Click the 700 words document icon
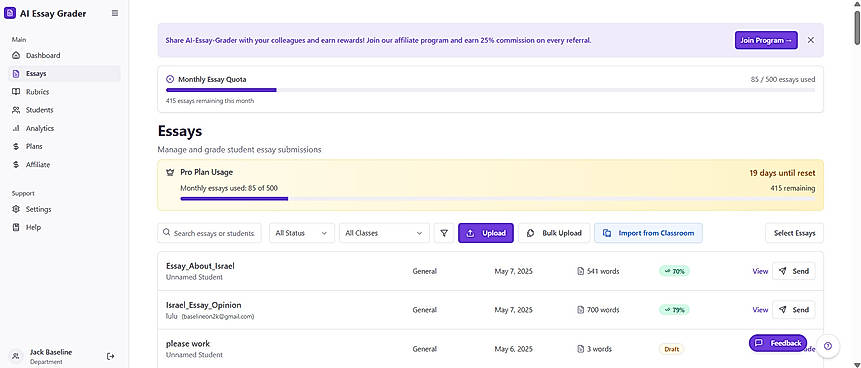This screenshot has width=861, height=368. (x=581, y=310)
